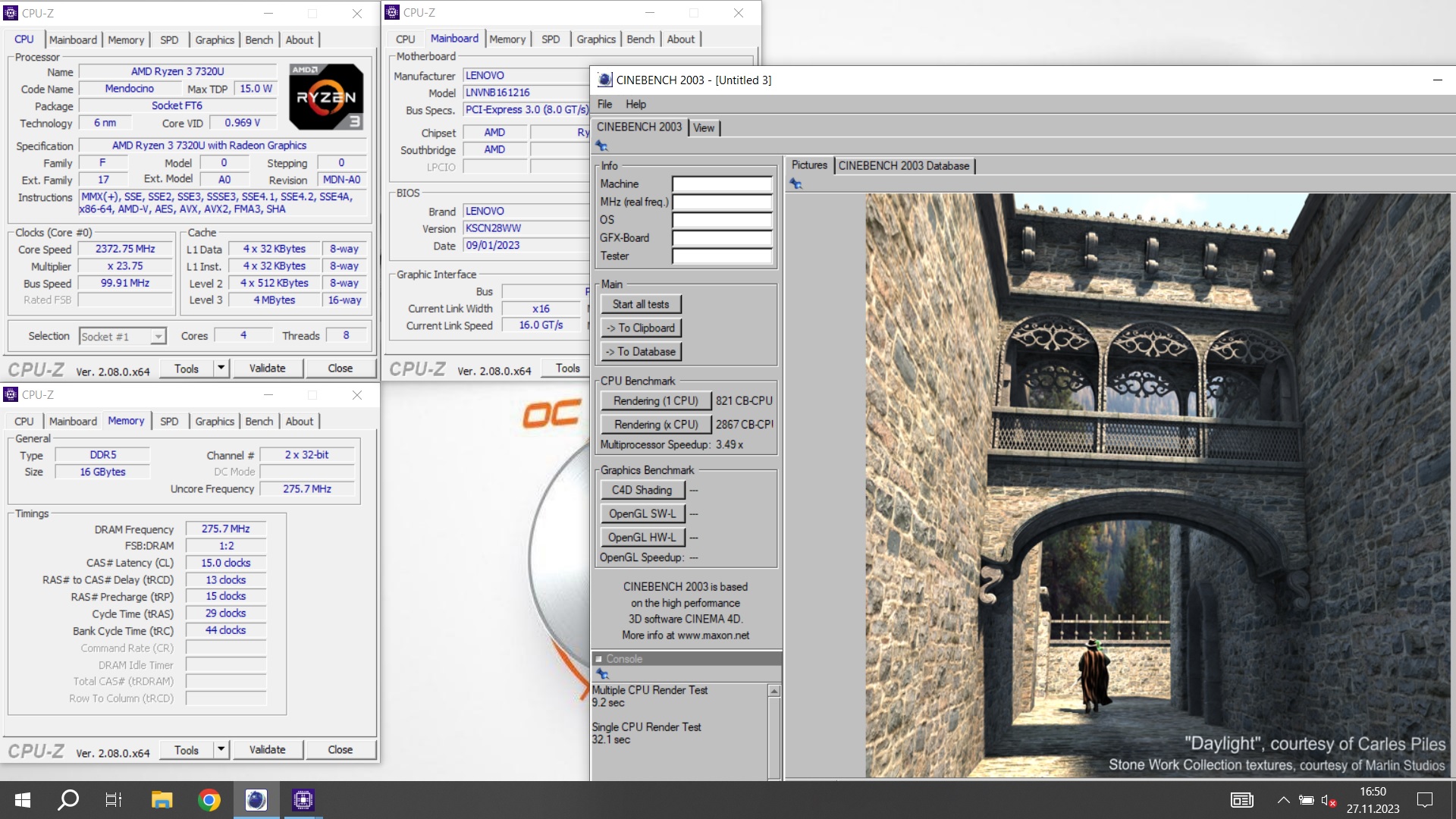Click the touch keyboard tray icon

pos(1241,800)
